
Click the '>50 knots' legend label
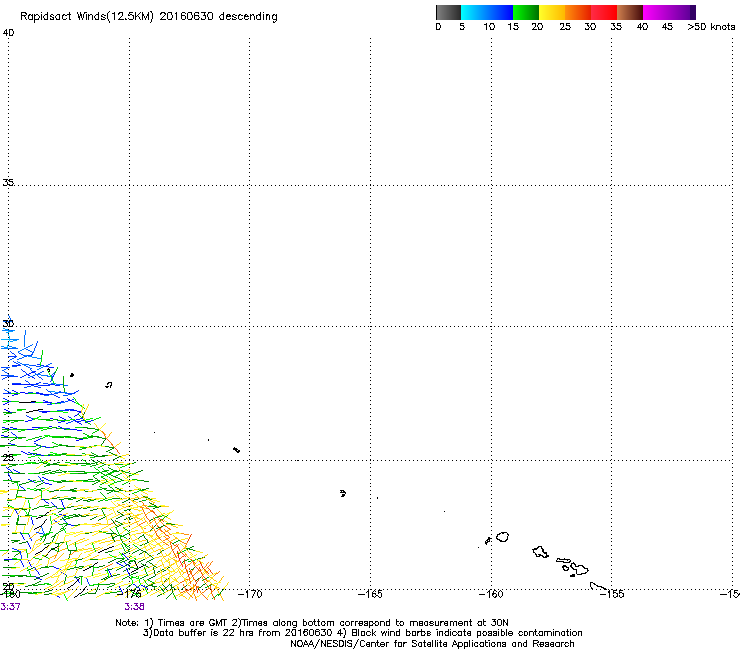point(711,27)
